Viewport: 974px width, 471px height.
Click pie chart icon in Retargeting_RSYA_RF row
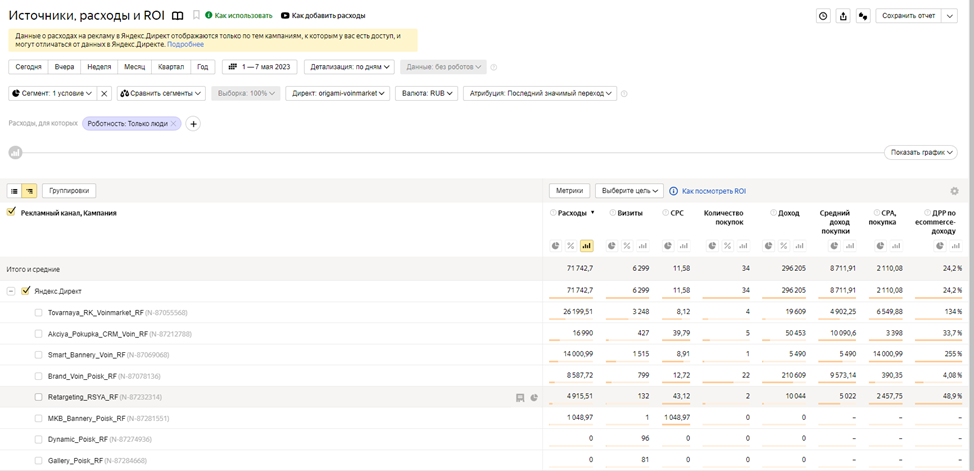point(534,397)
